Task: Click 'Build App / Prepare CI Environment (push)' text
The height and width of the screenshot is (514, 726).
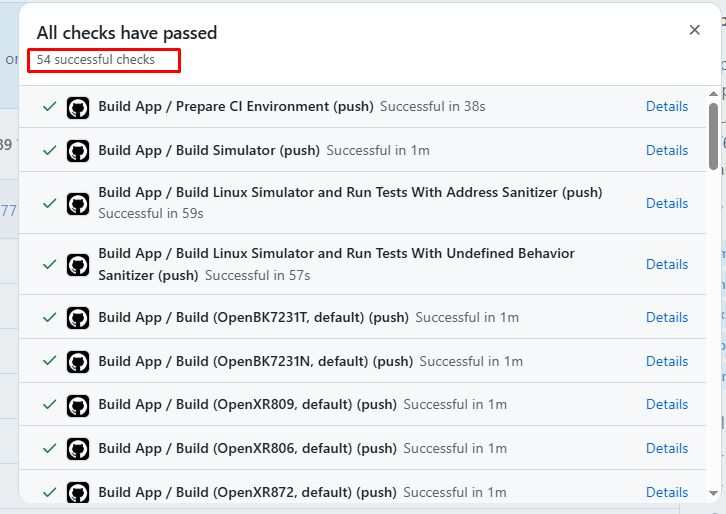Action: click(236, 107)
